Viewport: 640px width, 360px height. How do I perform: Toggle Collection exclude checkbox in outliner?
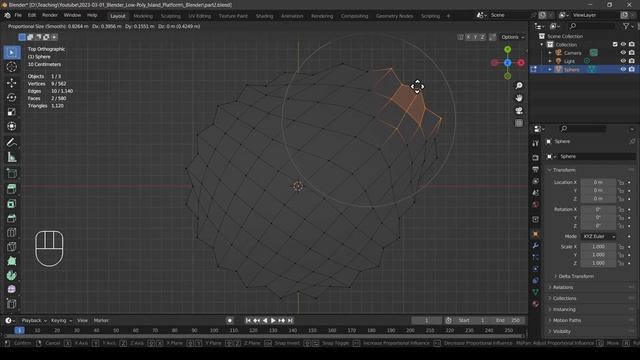click(615, 44)
